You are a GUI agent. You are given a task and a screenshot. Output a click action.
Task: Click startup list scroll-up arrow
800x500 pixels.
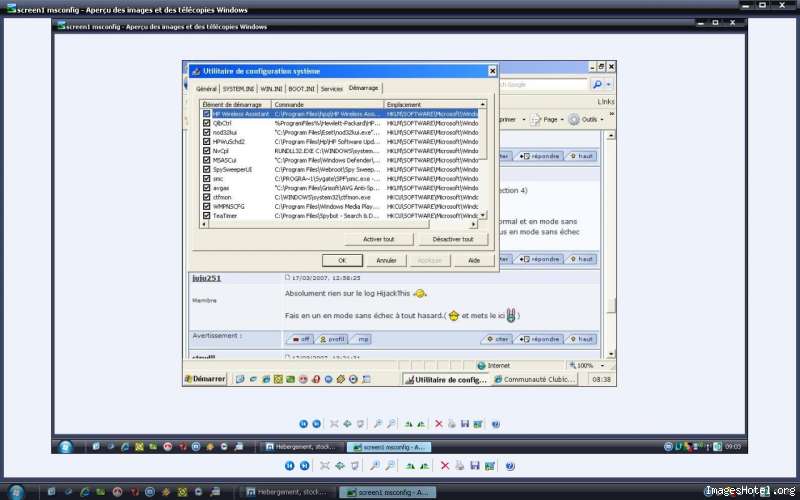483,104
